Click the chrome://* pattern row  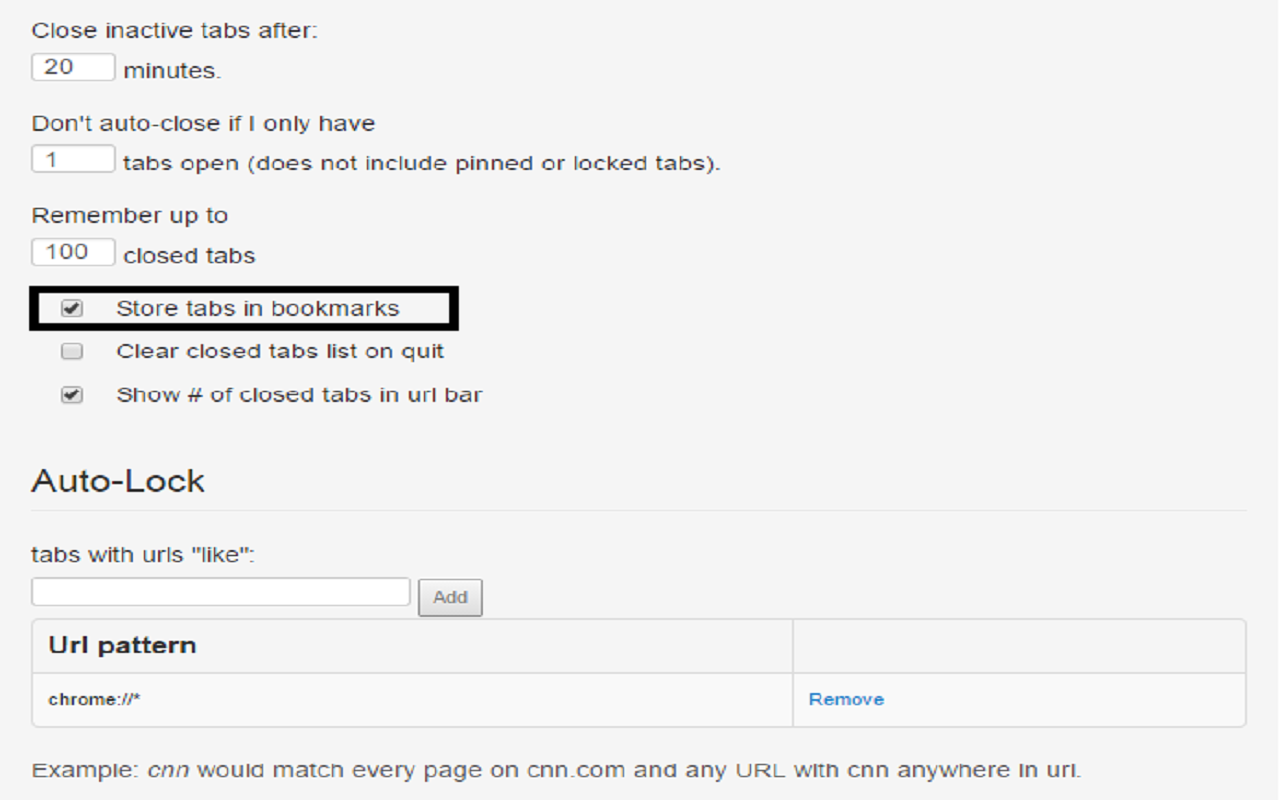639,700
